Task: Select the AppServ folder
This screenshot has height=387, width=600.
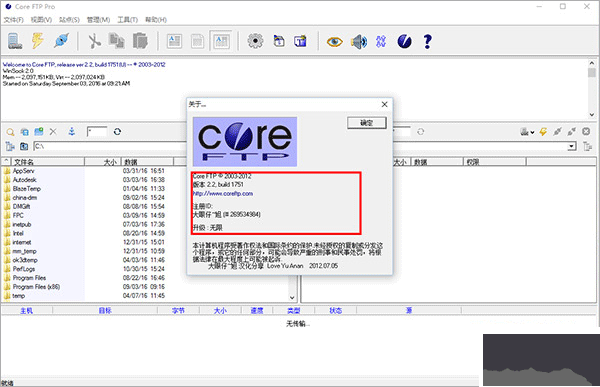Action: point(23,171)
